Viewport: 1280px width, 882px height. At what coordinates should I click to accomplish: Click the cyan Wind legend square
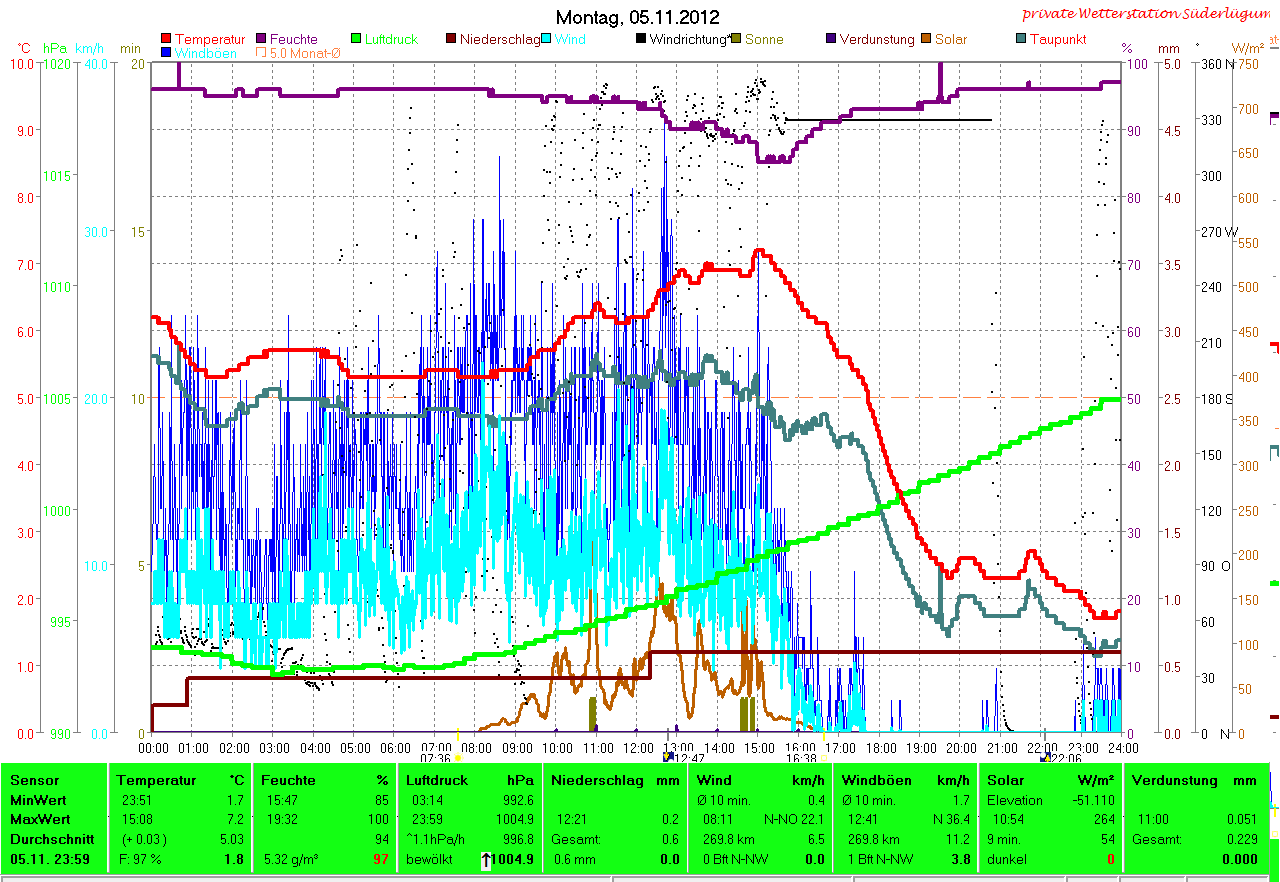546,40
